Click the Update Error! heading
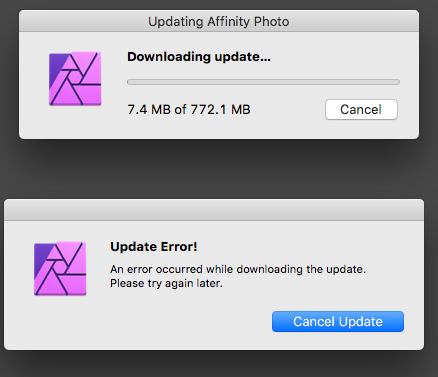The height and width of the screenshot is (377, 438). [154, 247]
